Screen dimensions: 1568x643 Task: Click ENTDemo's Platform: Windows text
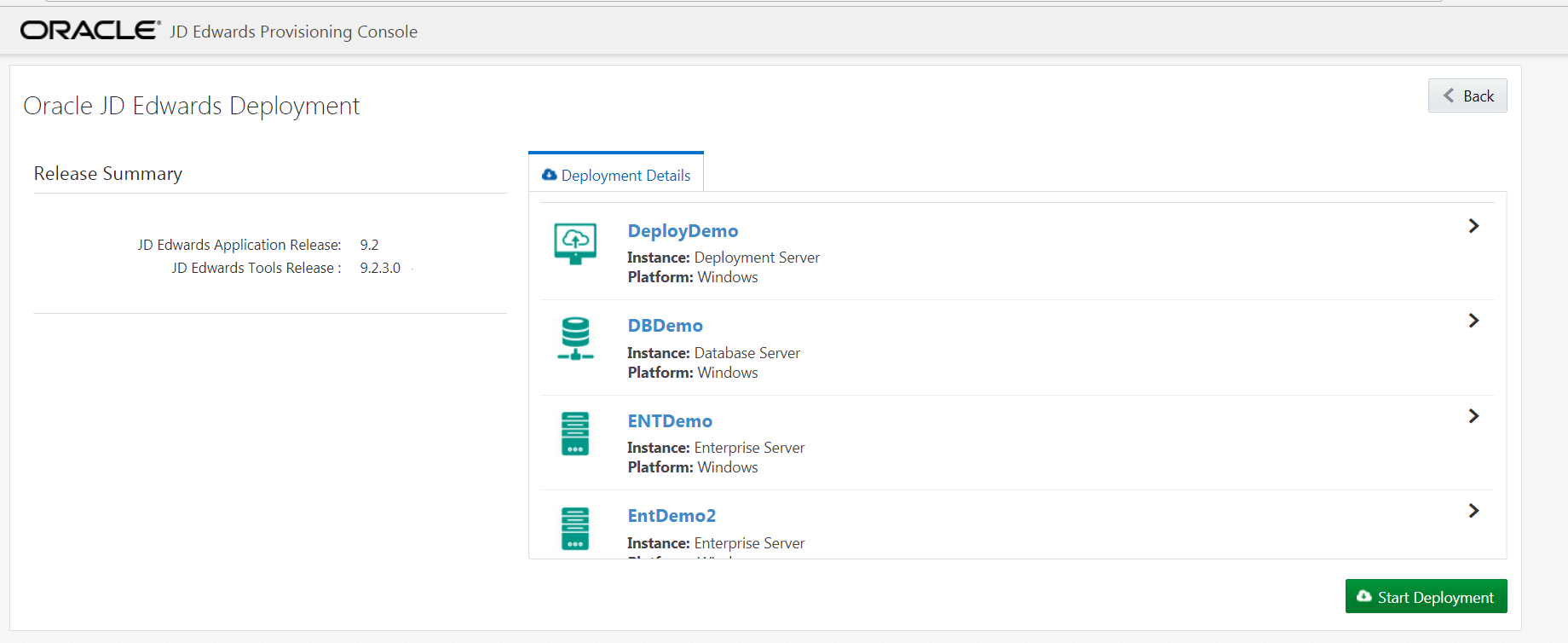(693, 467)
